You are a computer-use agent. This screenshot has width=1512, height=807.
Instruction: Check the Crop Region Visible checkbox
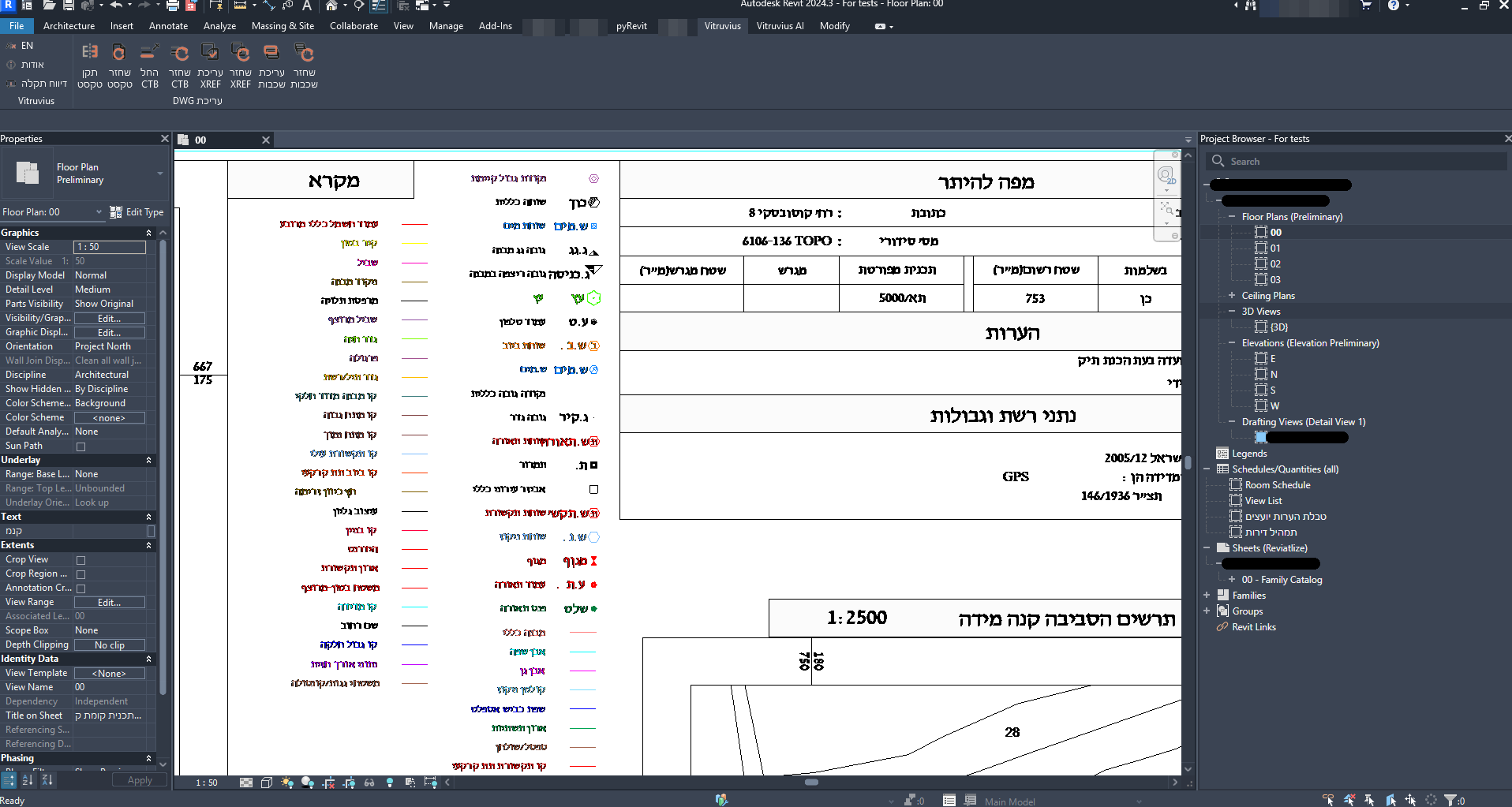80,574
